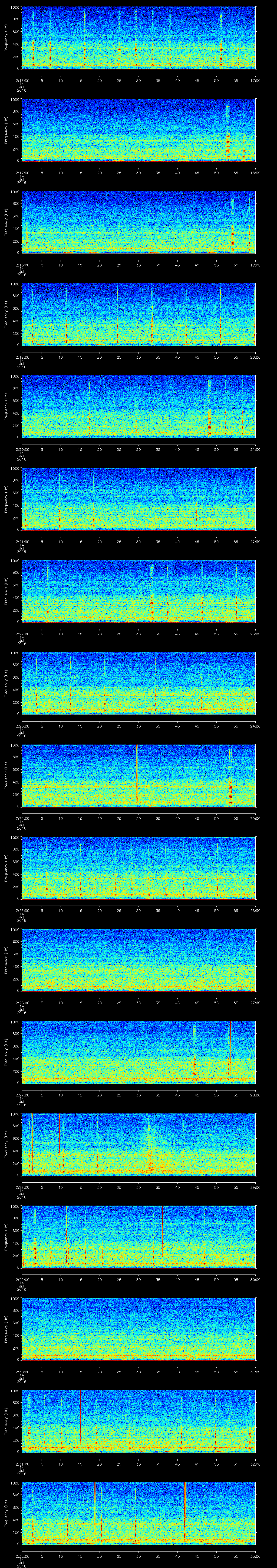The image size is (277, 1568).
Task: Select the '2:31:00' start time label
Action: [x=22, y=1464]
